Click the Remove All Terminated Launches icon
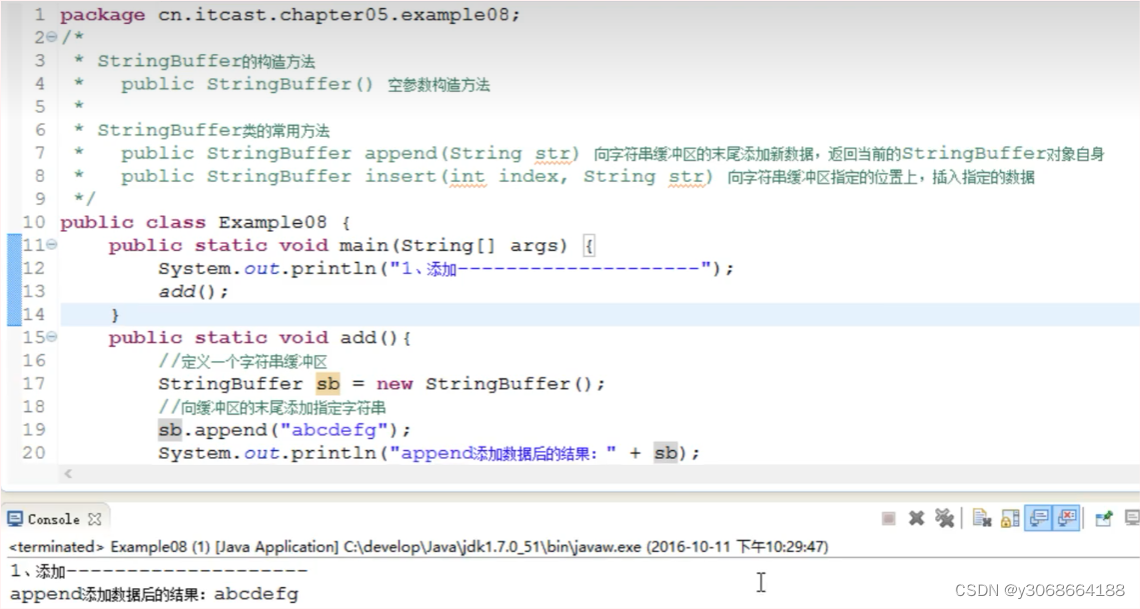 [945, 518]
